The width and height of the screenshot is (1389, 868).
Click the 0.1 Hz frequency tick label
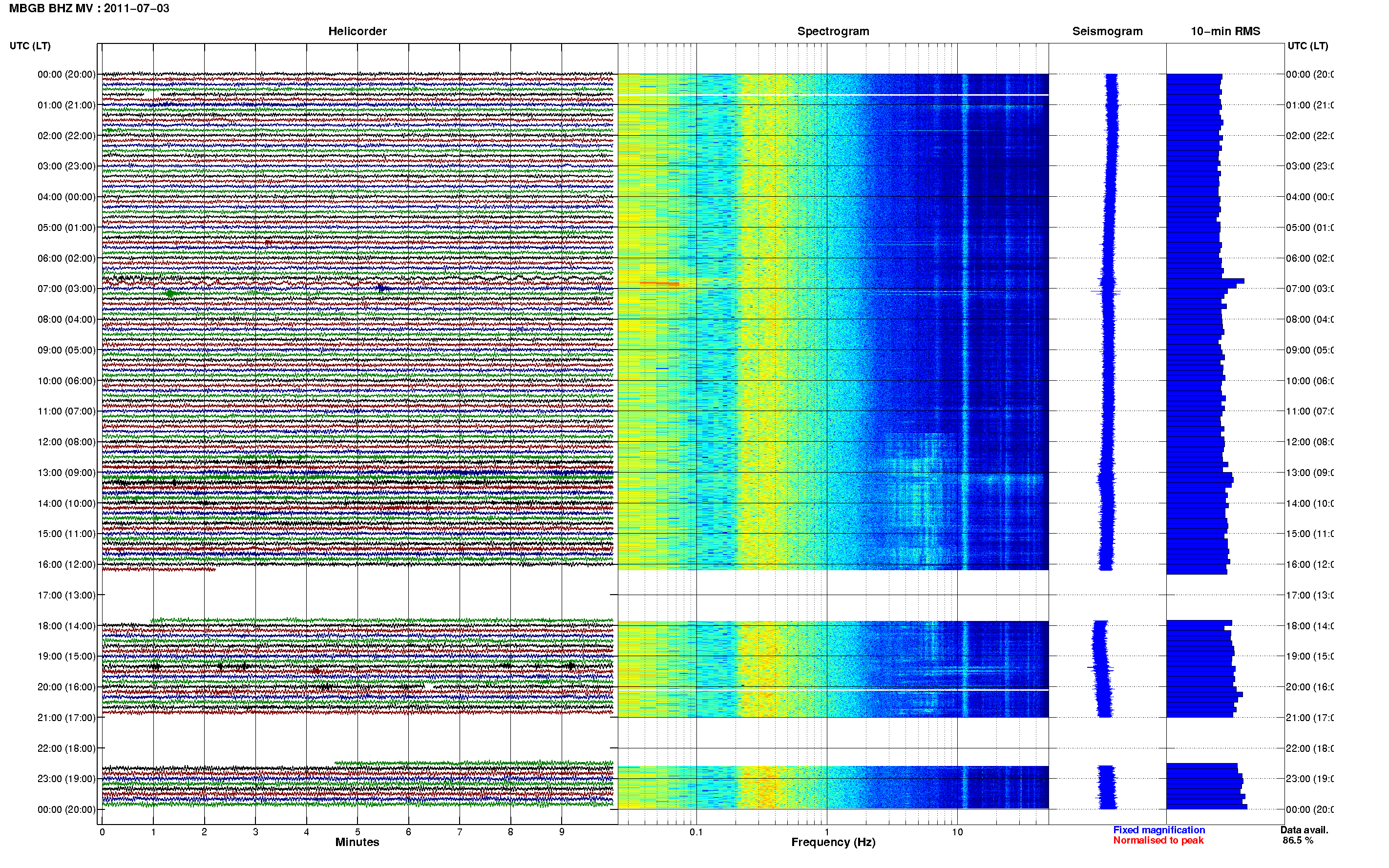[x=696, y=832]
